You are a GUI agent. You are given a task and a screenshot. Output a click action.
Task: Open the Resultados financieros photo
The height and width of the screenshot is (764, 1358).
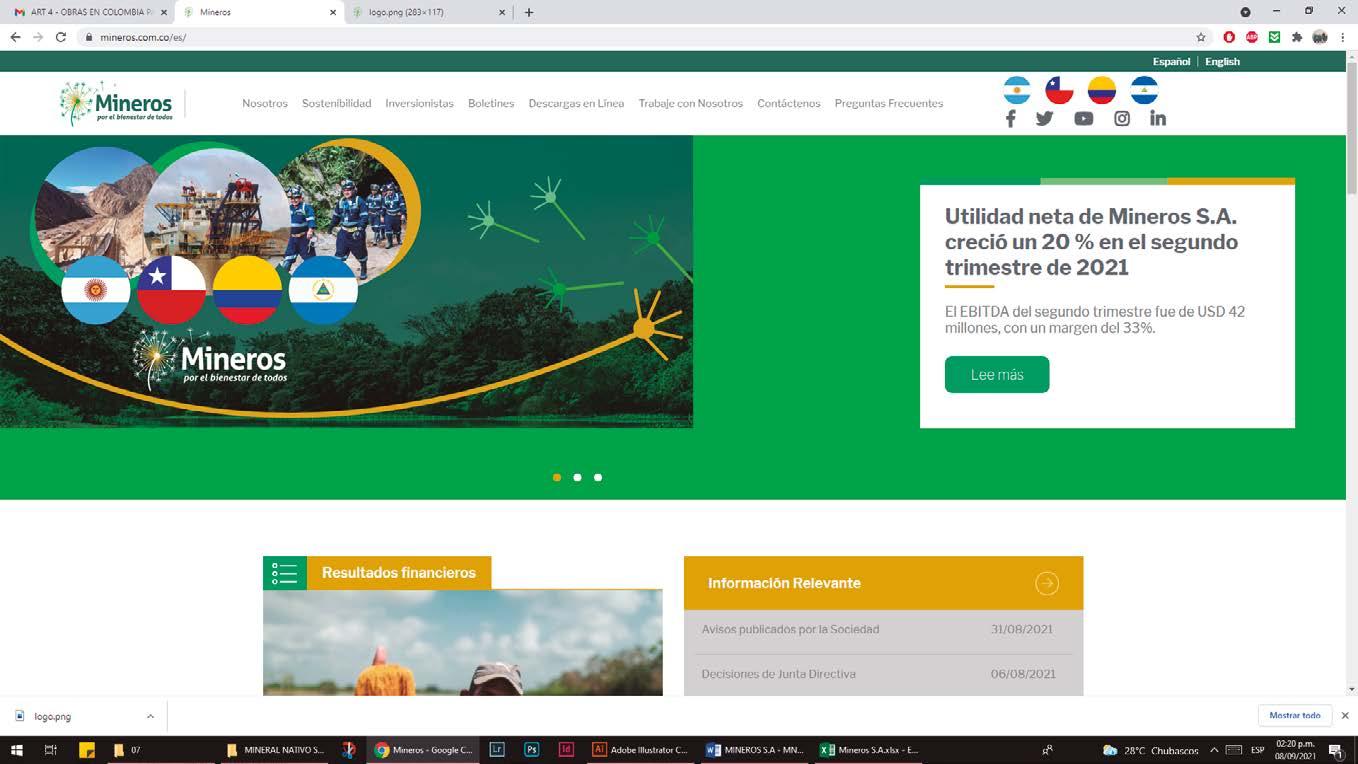pyautogui.click(x=463, y=642)
